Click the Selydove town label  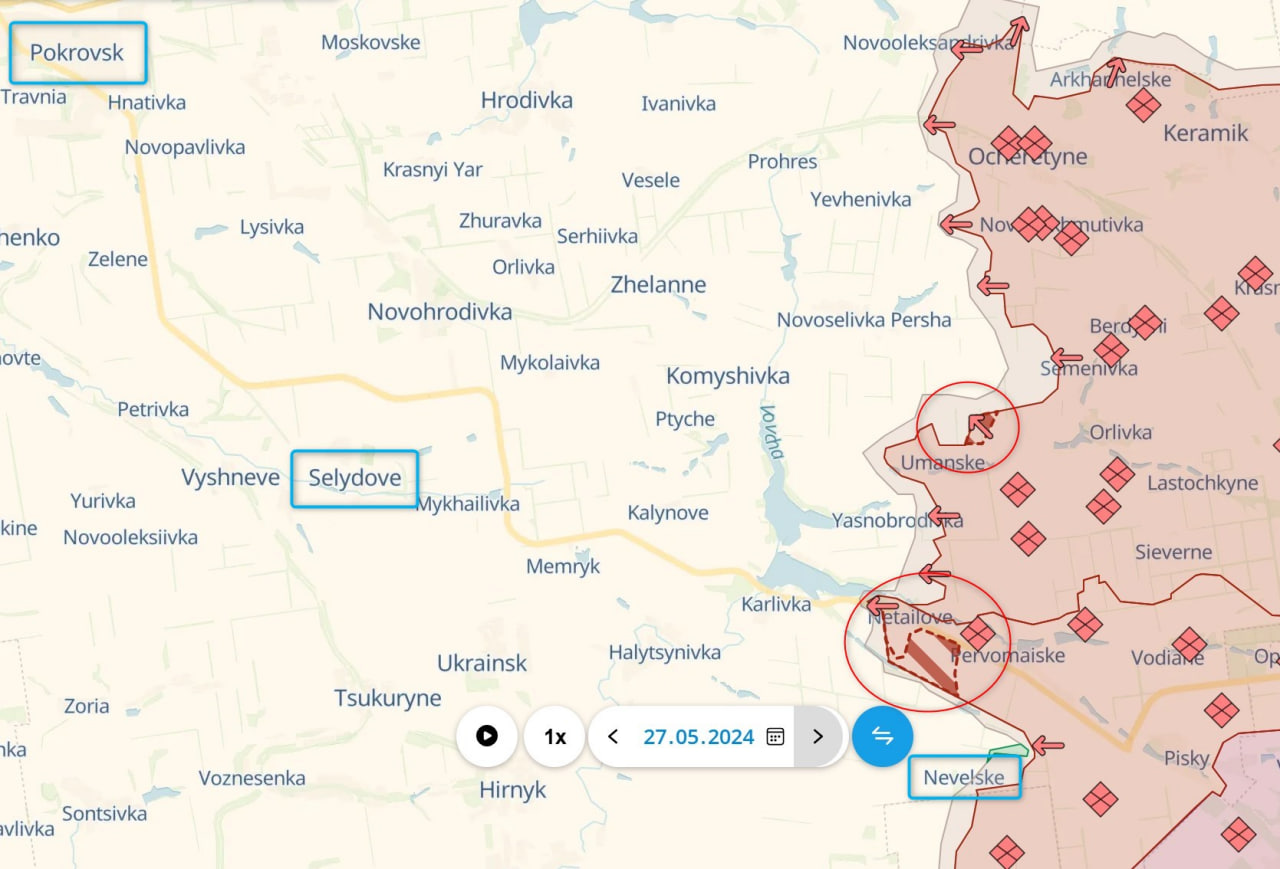[x=354, y=478]
